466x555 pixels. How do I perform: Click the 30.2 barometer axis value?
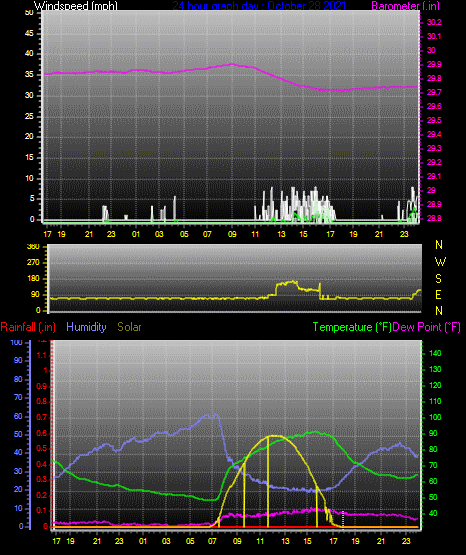(x=434, y=22)
